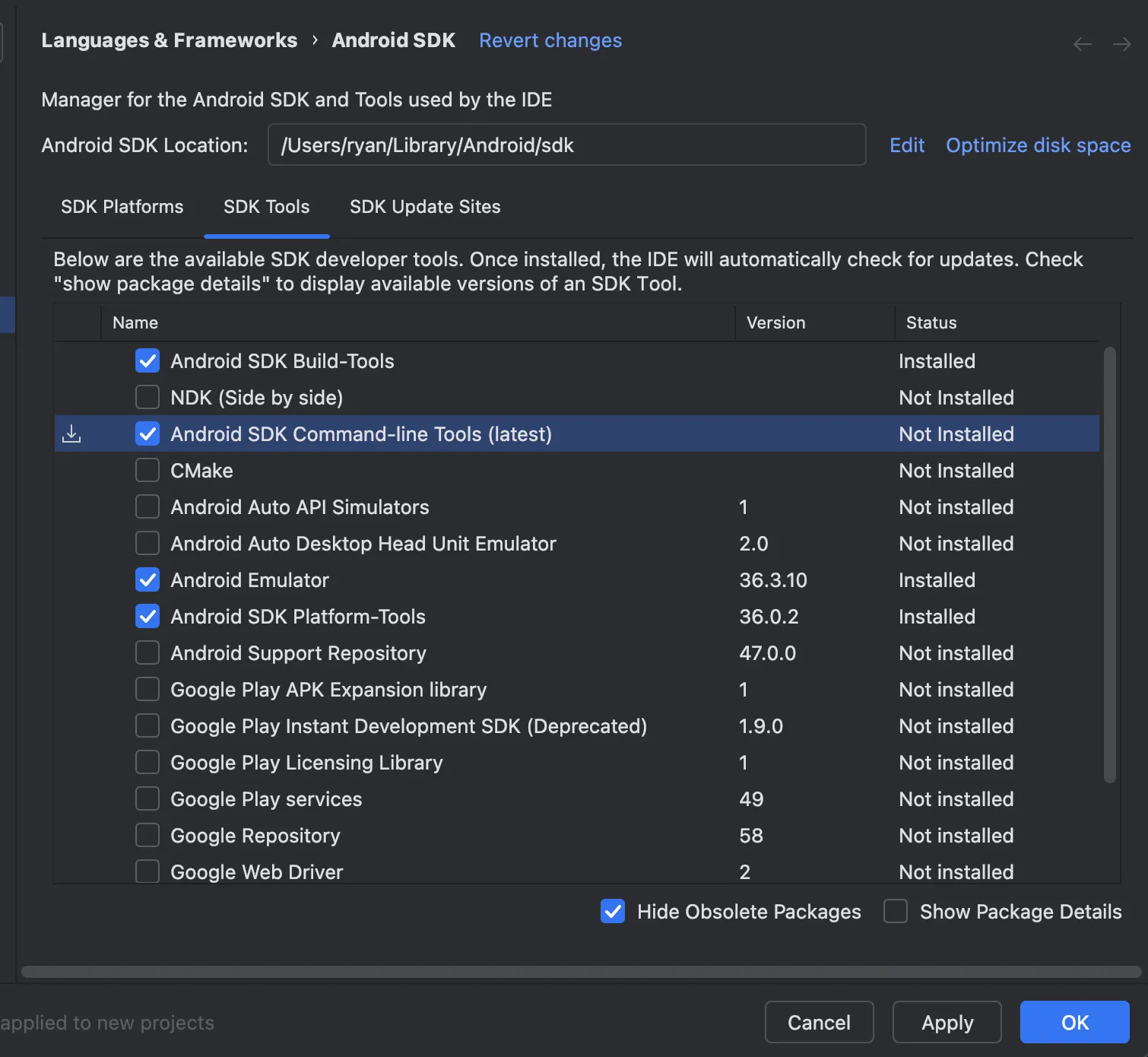Click the Android SDK Location field
Image resolution: width=1148 pixels, height=1057 pixels.
(566, 145)
